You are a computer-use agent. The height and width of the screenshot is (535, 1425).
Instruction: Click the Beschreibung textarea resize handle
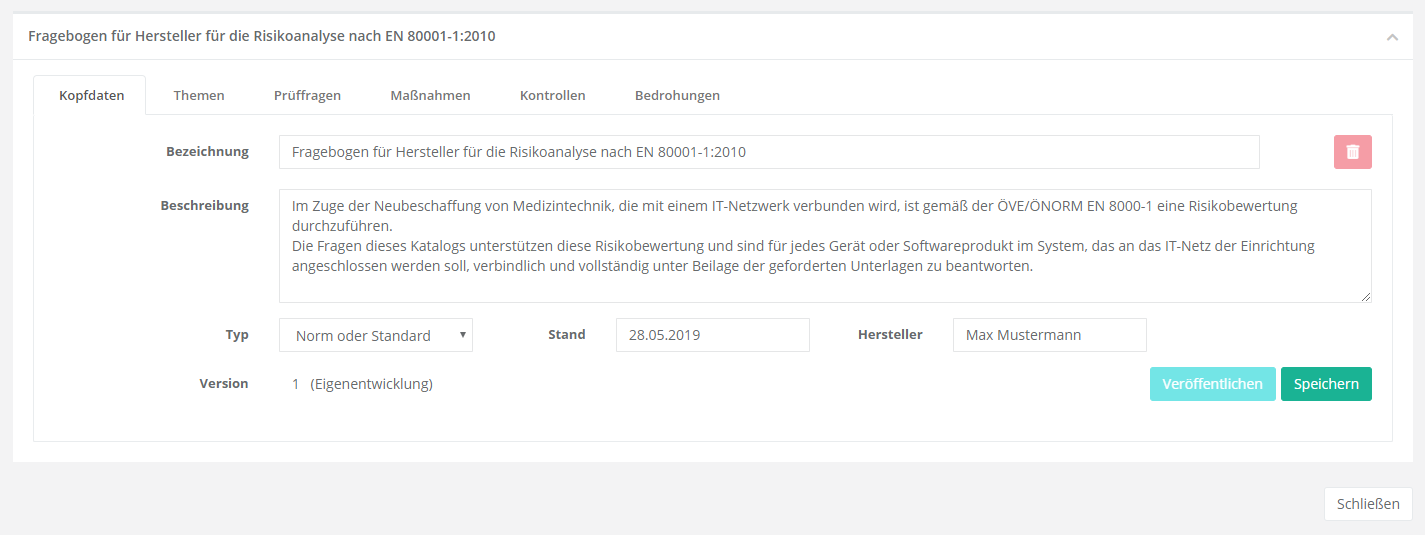coord(1365,296)
